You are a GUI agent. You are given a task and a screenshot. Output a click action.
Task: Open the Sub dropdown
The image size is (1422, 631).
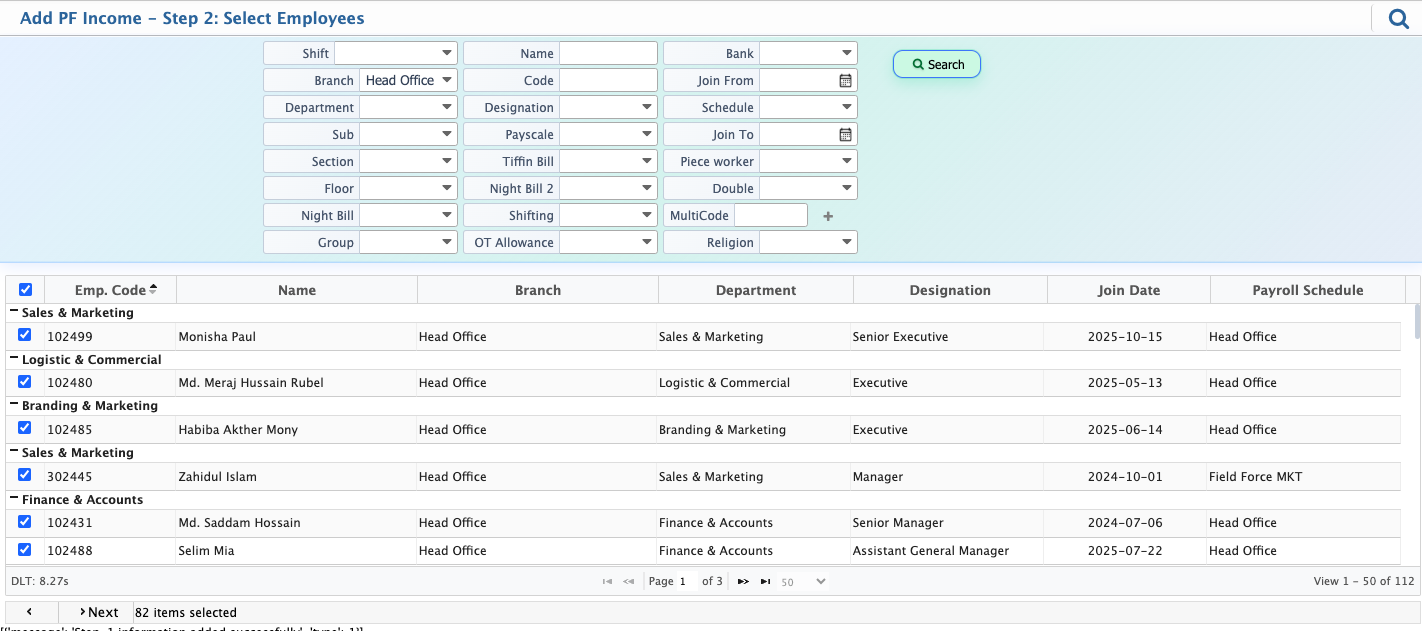[x=408, y=134]
